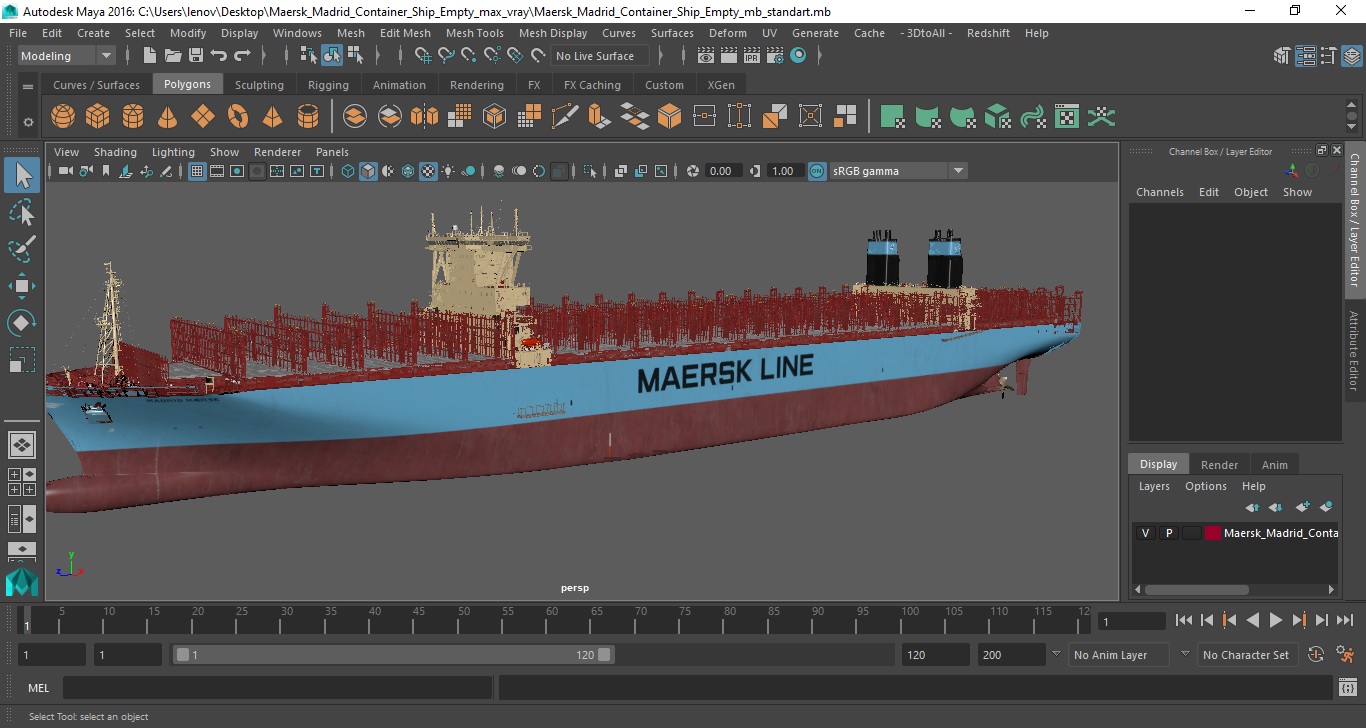Open render settings clapperboard gear icon
1366x728 pixels.
tap(775, 56)
